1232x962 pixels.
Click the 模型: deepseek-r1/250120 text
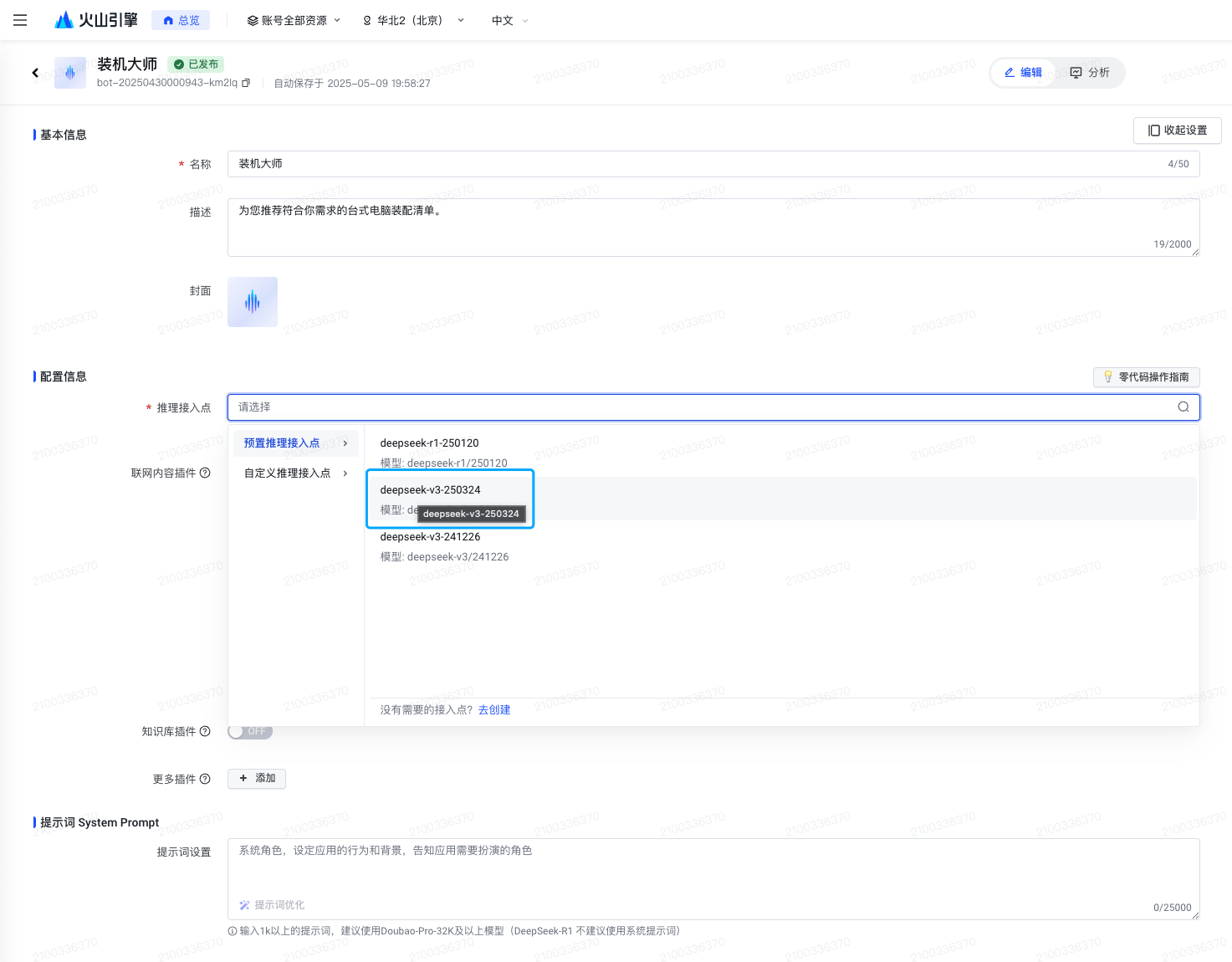click(x=443, y=463)
